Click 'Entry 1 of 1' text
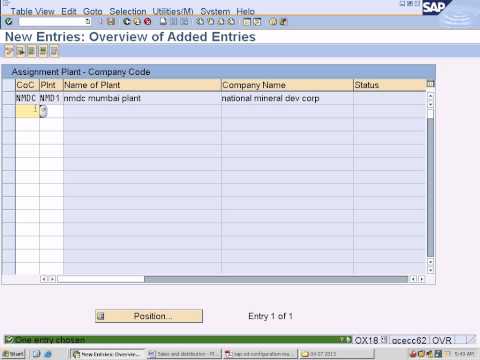Viewport: 480px width, 360px height. pos(270,316)
